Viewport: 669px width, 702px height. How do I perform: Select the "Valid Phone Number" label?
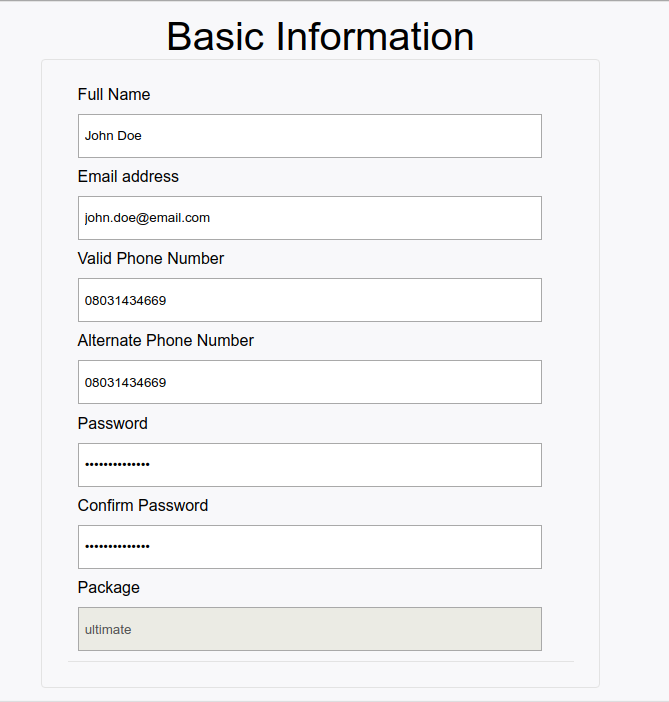(151, 259)
